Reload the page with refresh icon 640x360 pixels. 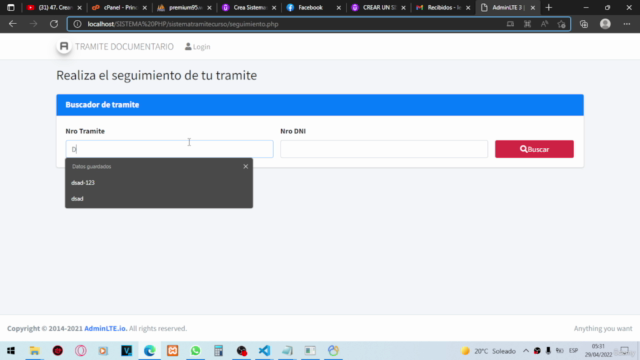pyautogui.click(x=54, y=24)
